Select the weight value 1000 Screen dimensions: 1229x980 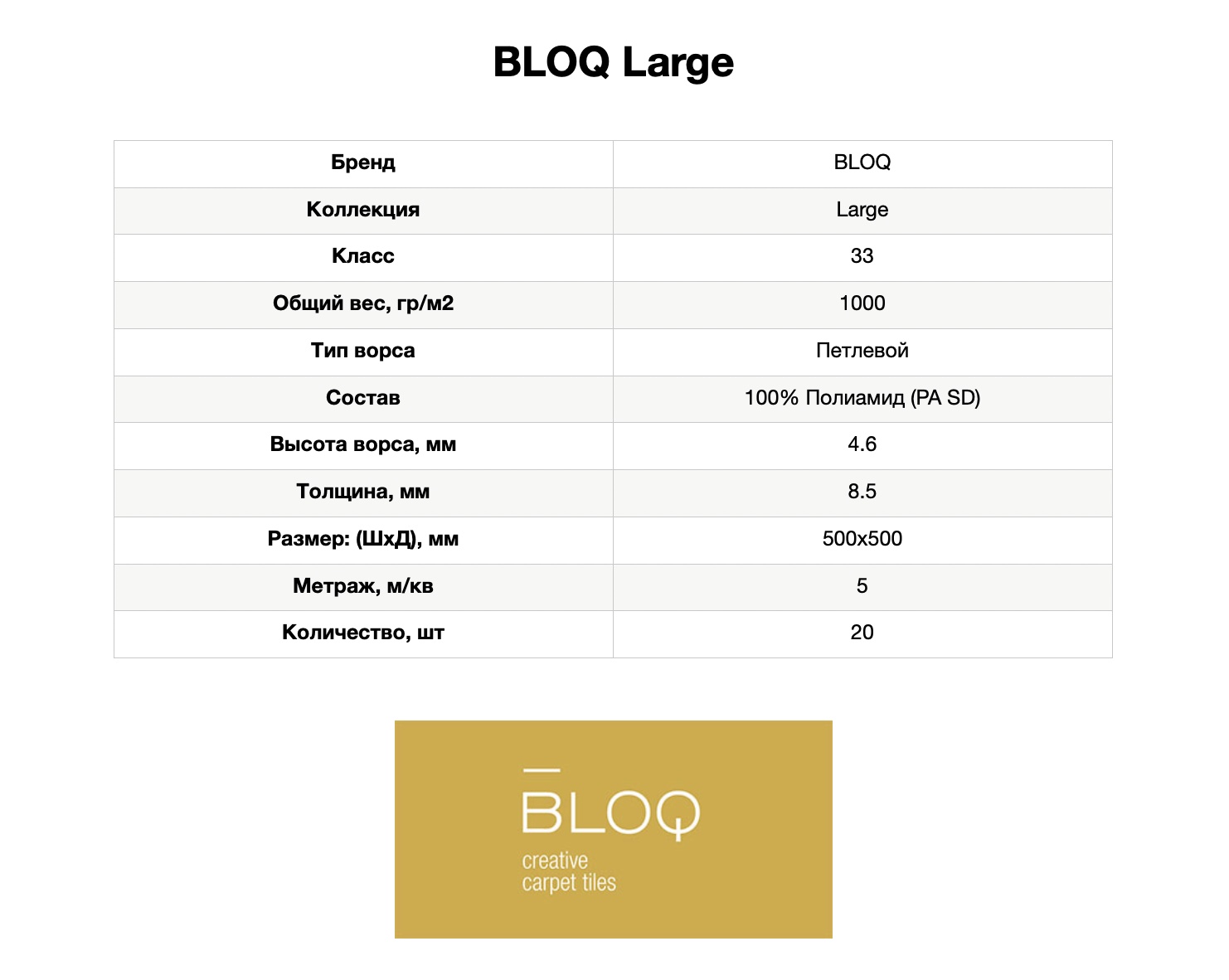coord(862,303)
